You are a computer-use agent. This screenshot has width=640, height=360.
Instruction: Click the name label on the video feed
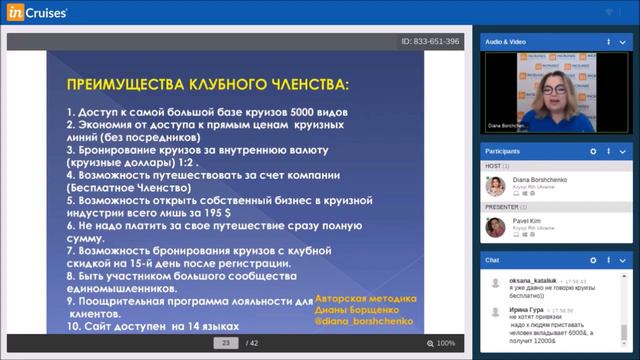pos(507,126)
